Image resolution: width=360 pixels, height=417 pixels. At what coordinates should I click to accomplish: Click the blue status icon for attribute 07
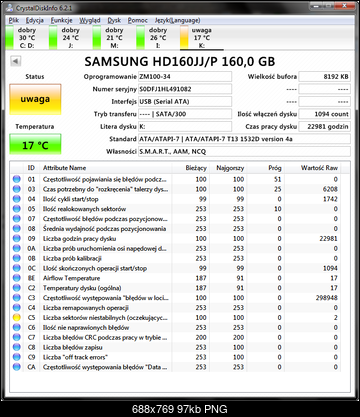pyautogui.click(x=16, y=219)
